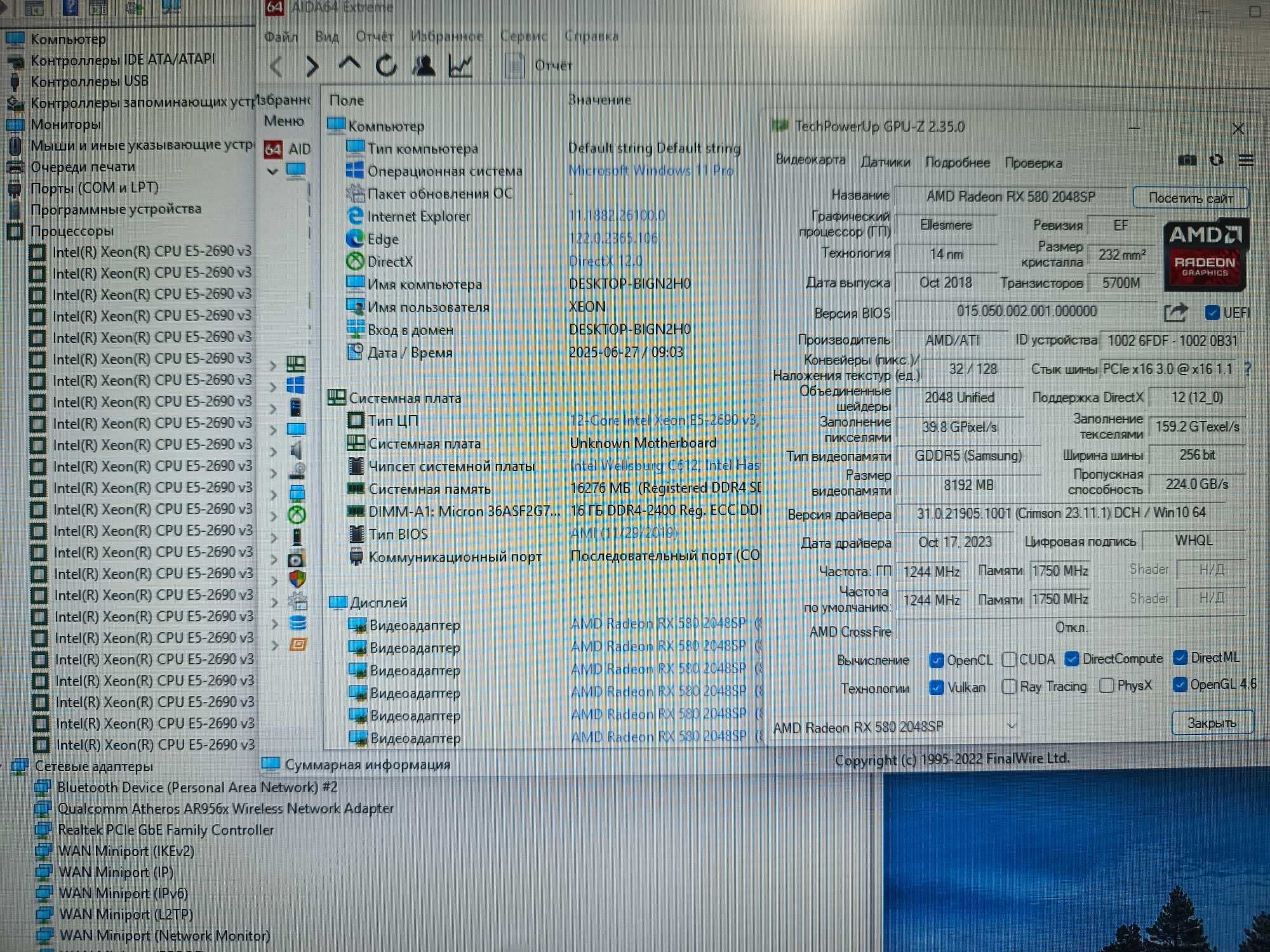Open the DirectX 12.0 link
This screenshot has width=1270, height=952.
pos(605,261)
